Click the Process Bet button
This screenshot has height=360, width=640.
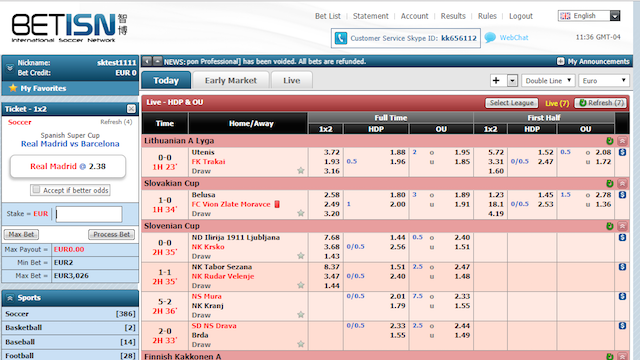[111, 234]
